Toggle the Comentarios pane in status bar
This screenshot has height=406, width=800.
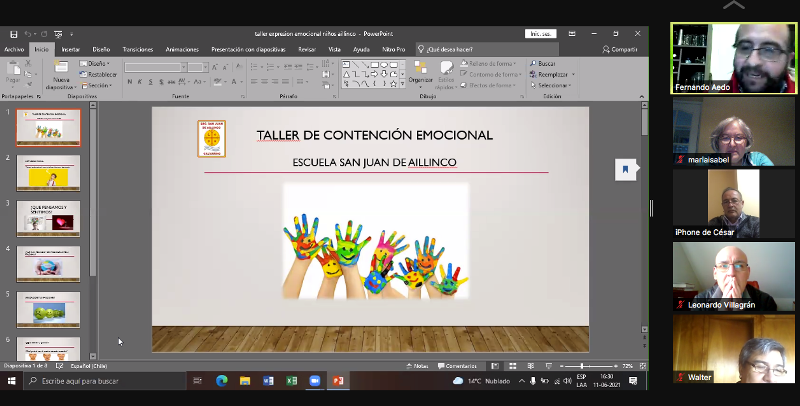(x=459, y=366)
